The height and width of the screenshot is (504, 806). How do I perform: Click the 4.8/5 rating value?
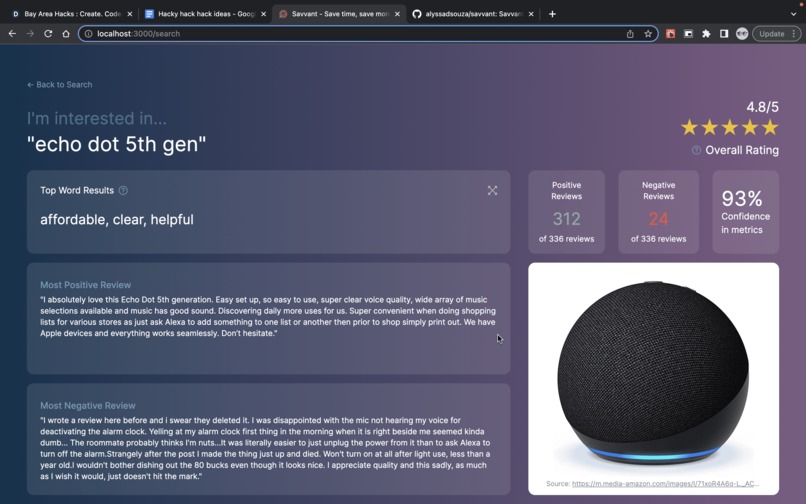click(x=762, y=107)
